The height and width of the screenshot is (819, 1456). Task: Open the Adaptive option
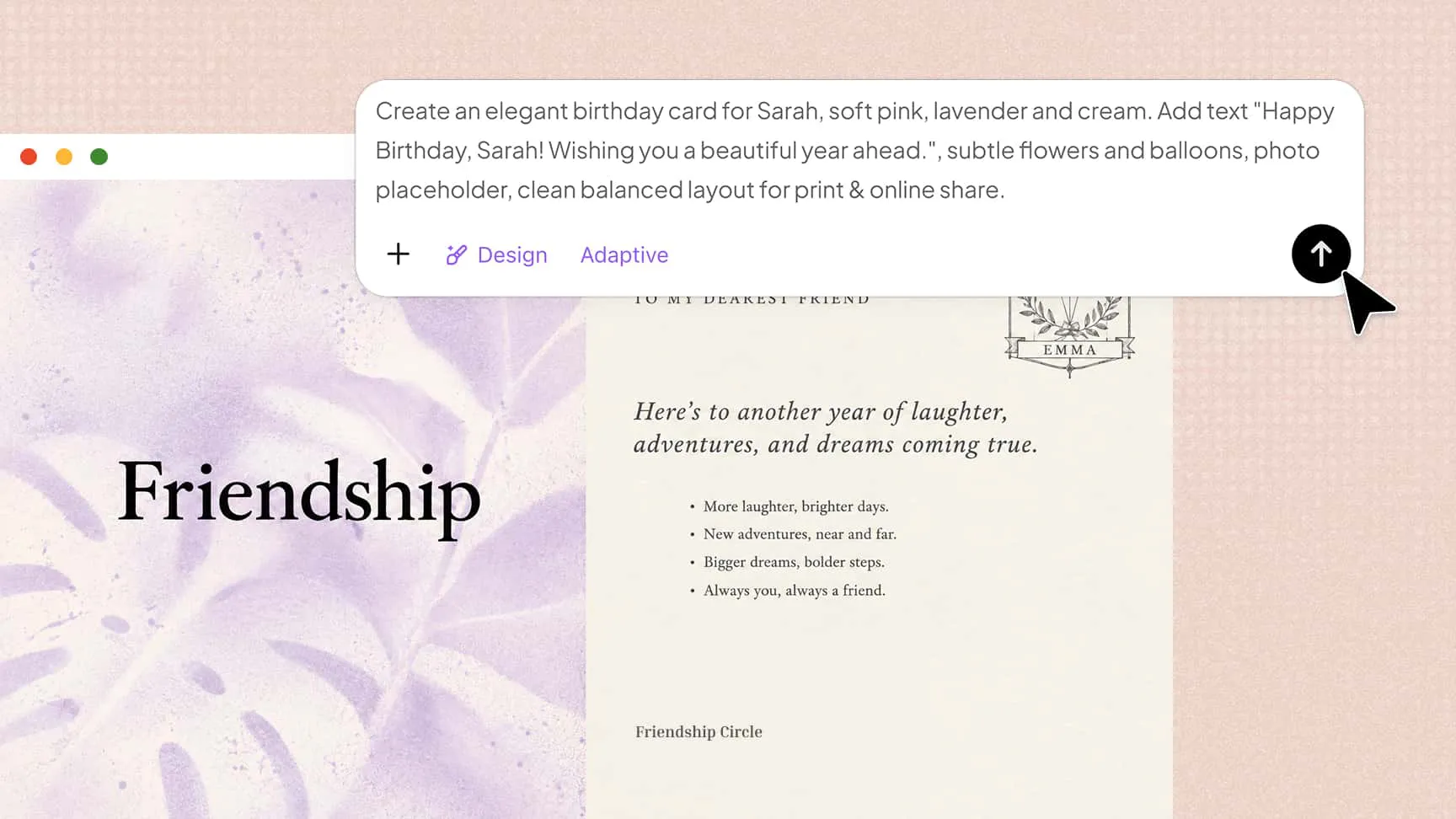[x=624, y=254]
